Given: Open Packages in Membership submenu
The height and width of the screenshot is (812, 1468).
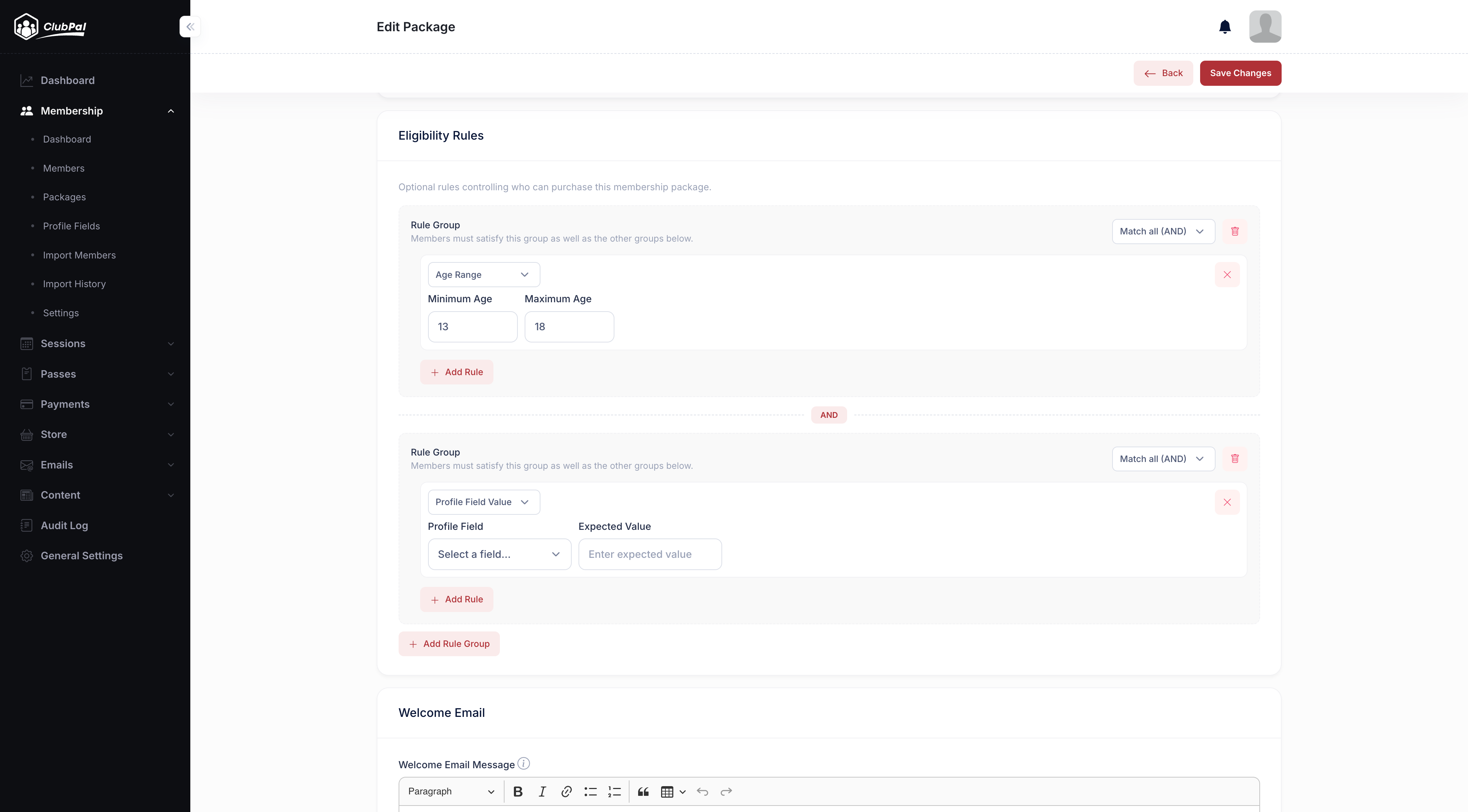Looking at the screenshot, I should coord(64,197).
